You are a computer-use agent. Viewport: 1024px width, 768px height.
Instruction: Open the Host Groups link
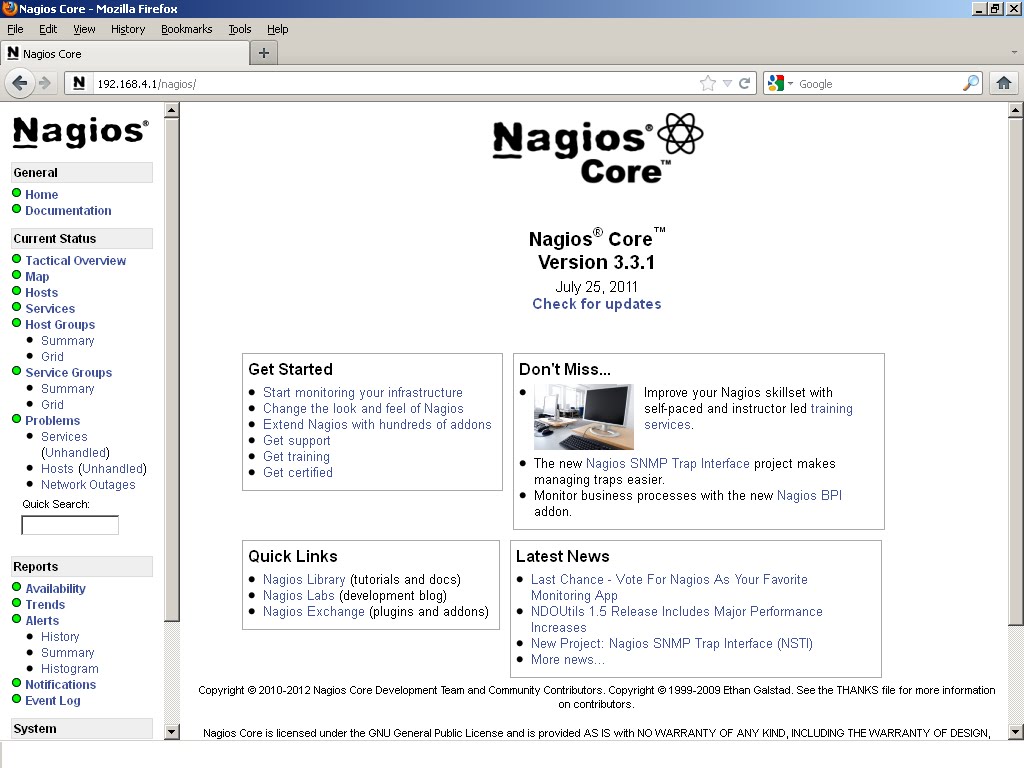pyautogui.click(x=60, y=325)
